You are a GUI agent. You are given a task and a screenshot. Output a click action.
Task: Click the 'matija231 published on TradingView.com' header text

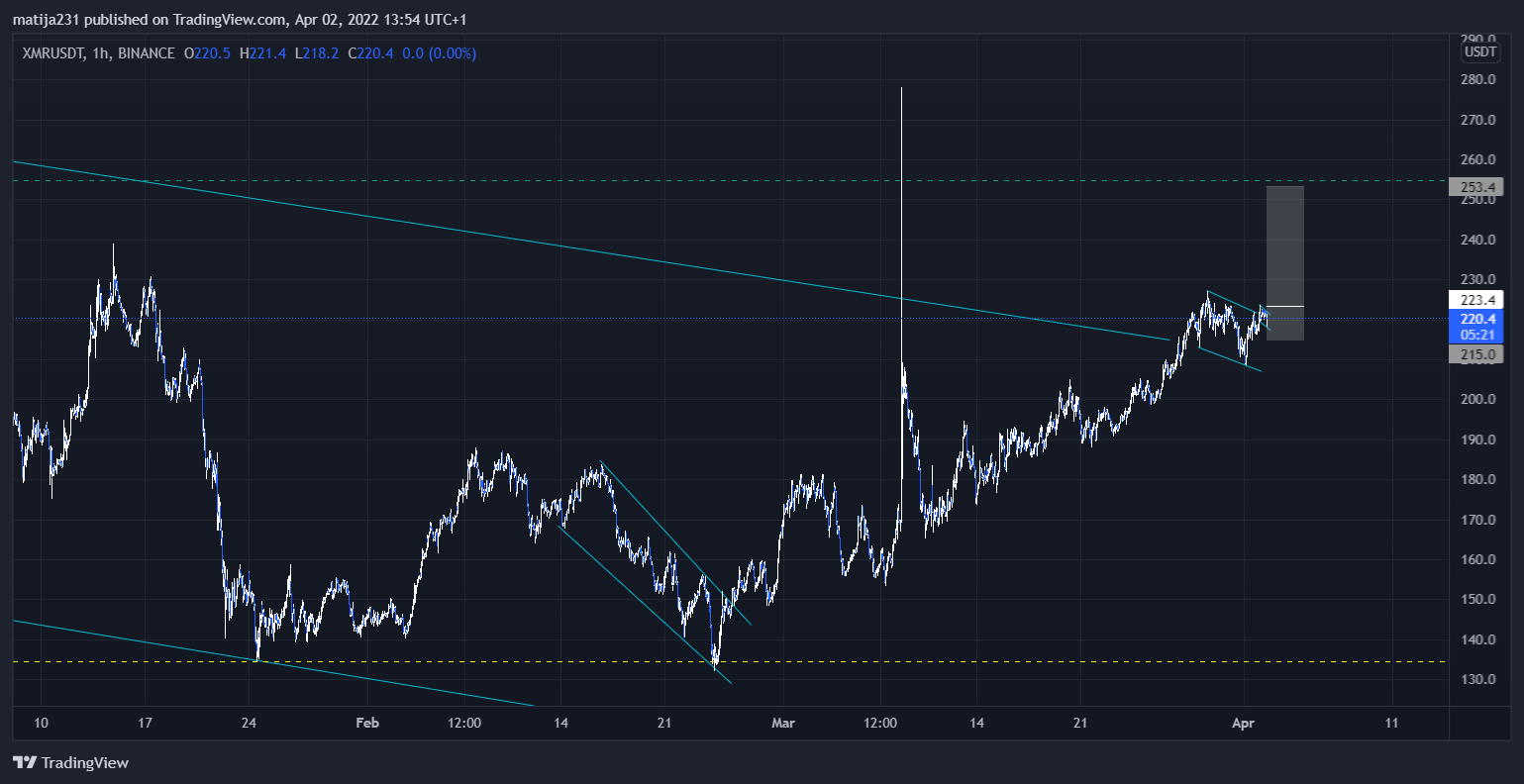click(148, 20)
